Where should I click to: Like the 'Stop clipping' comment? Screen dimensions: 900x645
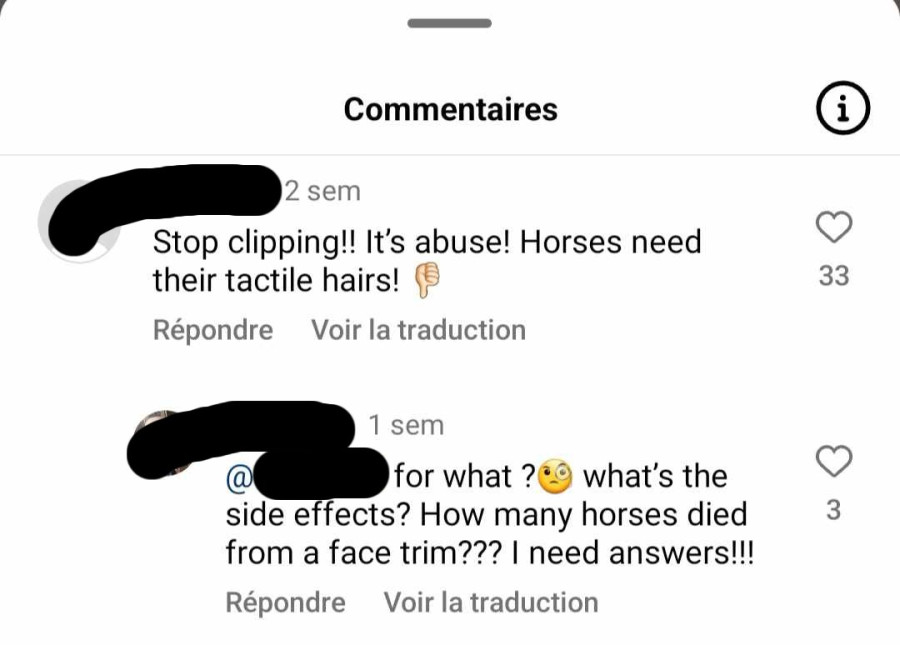pyautogui.click(x=834, y=227)
